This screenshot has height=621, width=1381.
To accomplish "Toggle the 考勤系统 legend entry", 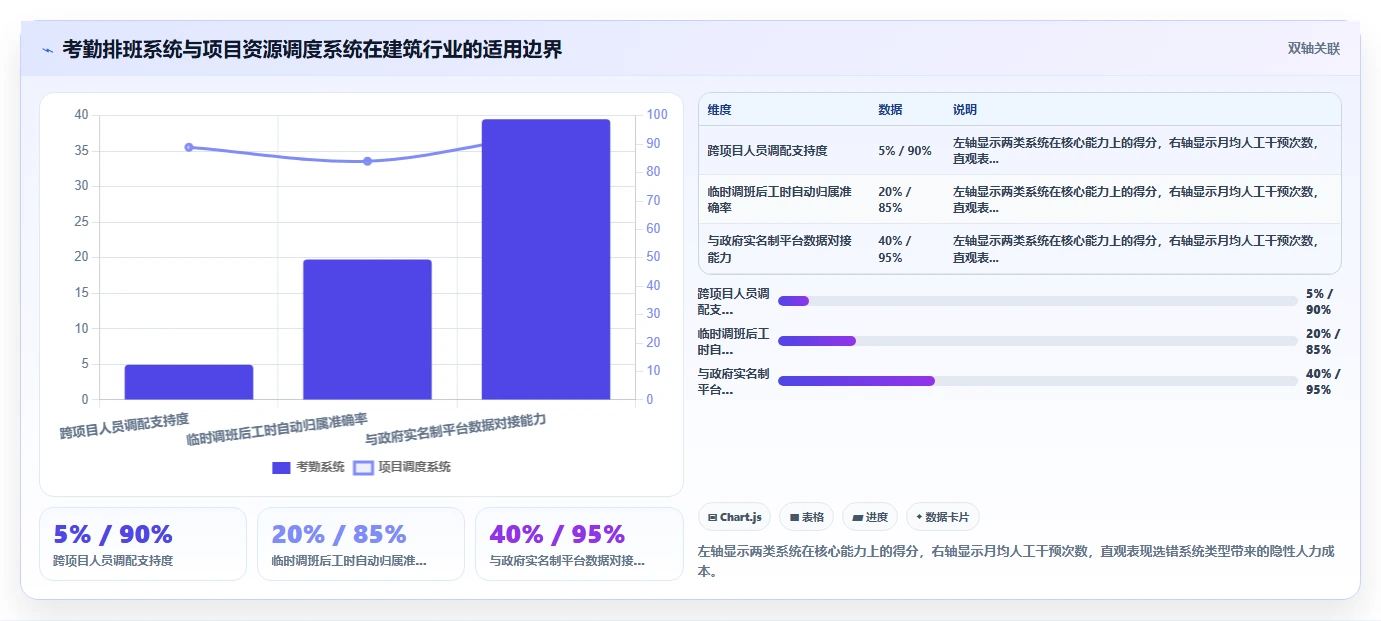I will click(x=308, y=467).
